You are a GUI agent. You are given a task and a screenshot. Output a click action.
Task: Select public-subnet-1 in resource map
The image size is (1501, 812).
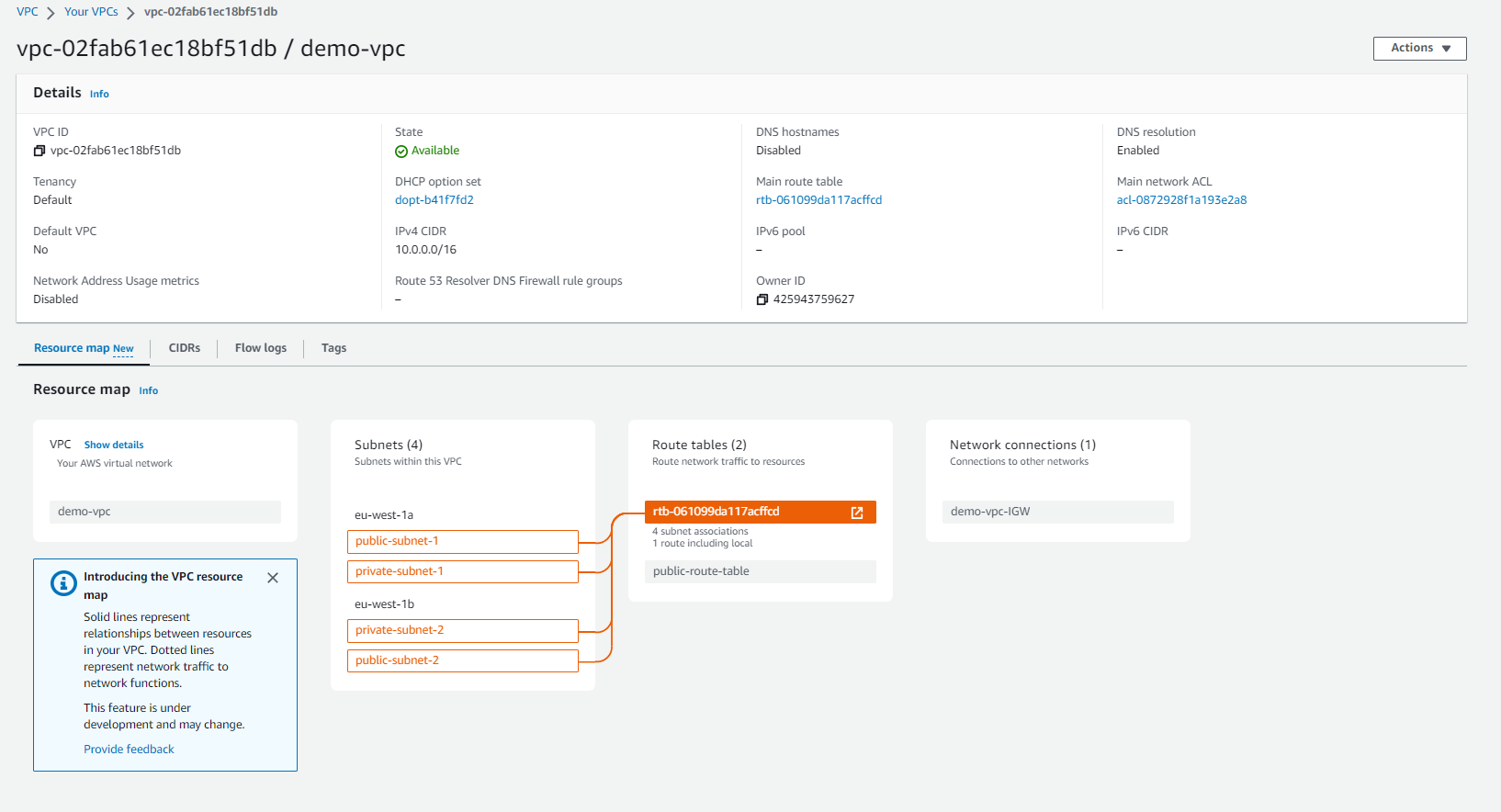[x=462, y=541]
